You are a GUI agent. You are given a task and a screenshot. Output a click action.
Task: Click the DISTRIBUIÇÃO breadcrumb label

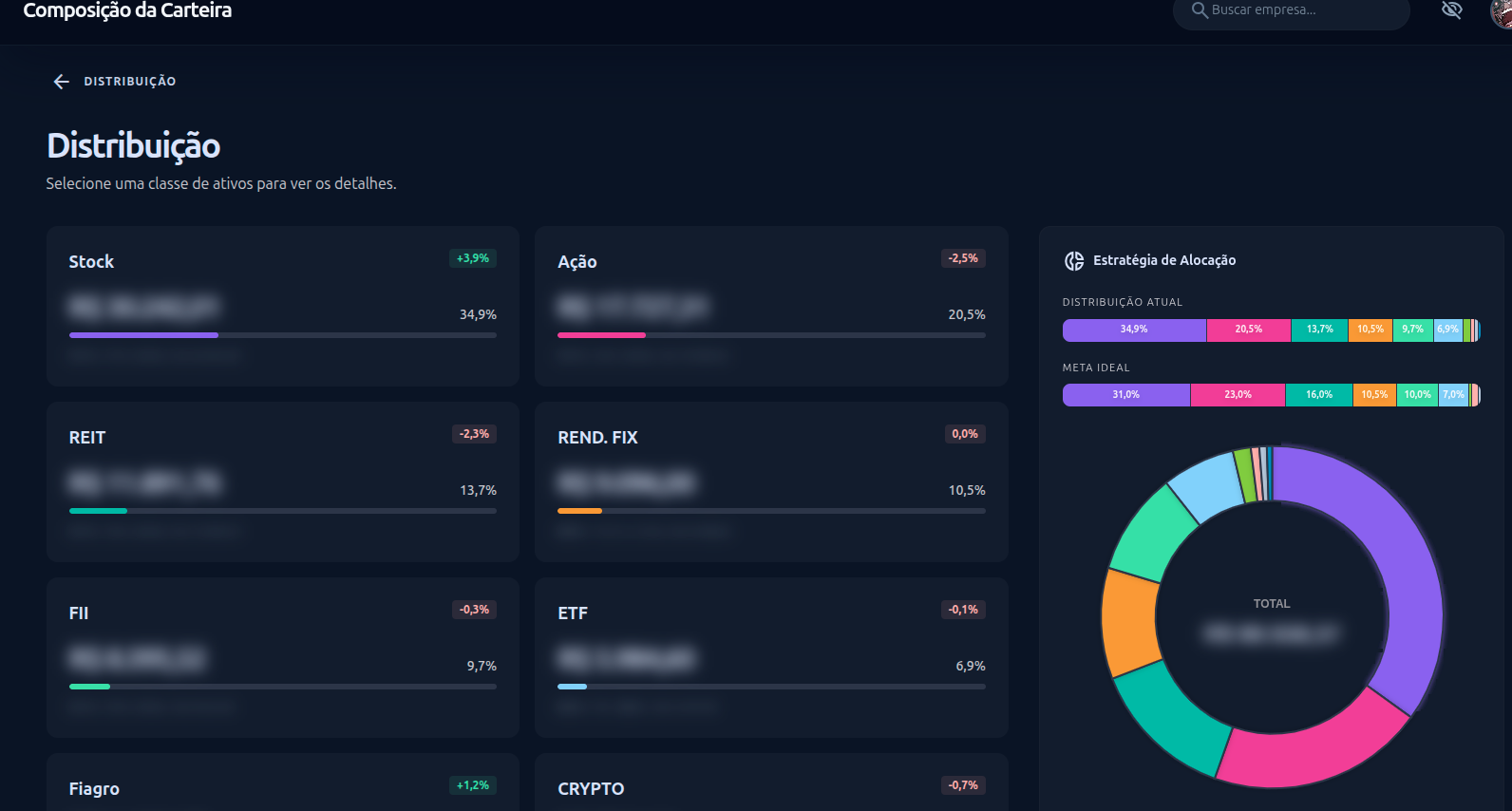click(x=130, y=82)
